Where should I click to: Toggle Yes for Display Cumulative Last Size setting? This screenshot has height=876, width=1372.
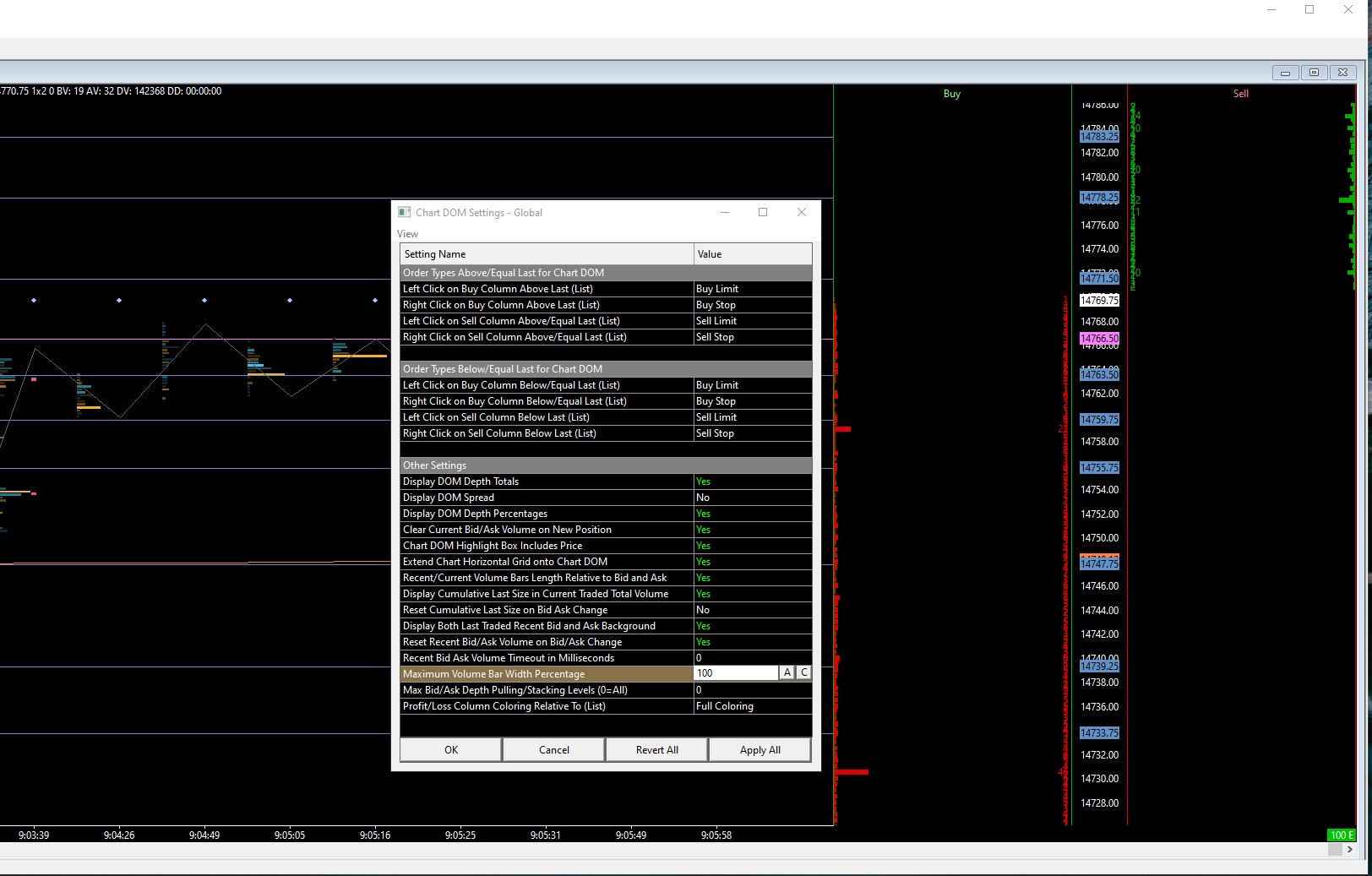753,594
